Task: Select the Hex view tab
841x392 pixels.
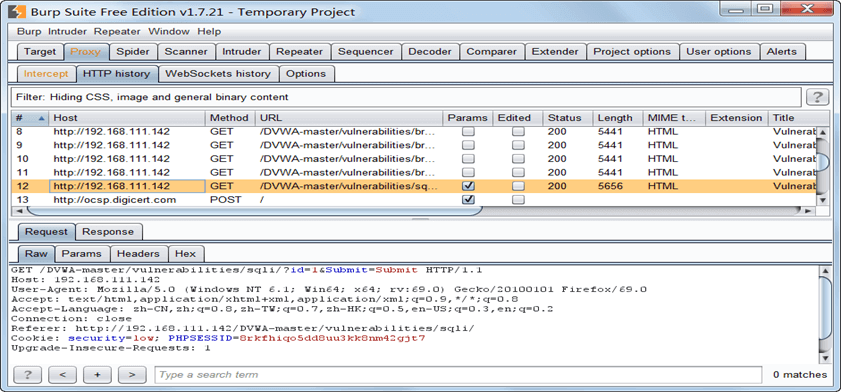Action: point(186,254)
